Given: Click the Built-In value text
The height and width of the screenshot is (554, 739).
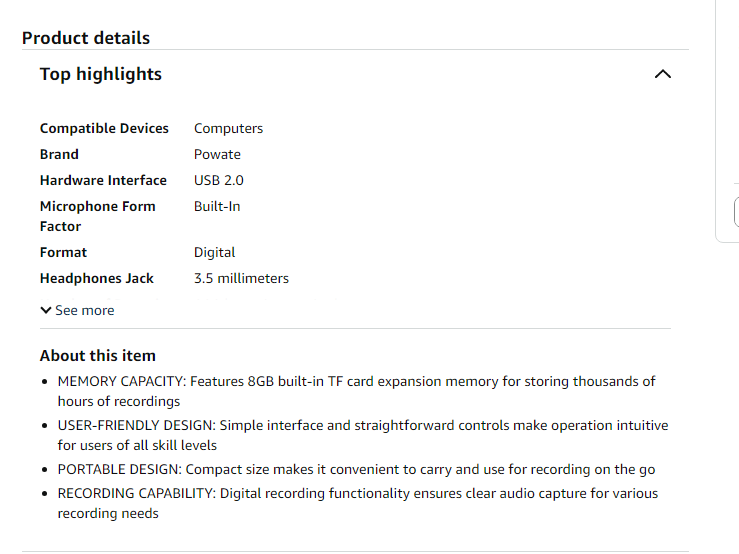Looking at the screenshot, I should coord(217,206).
